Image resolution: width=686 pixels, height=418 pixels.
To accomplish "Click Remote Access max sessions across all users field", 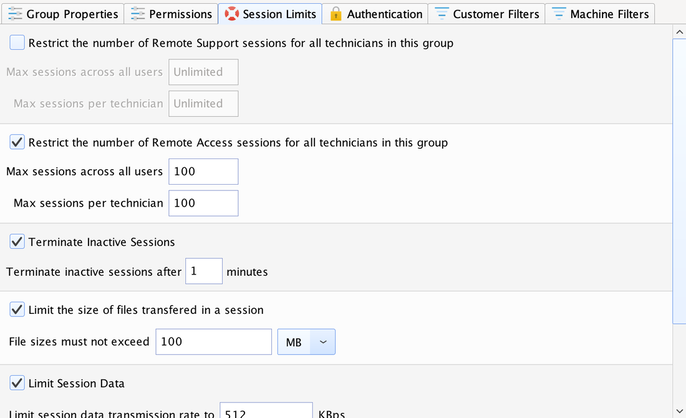I will (203, 172).
